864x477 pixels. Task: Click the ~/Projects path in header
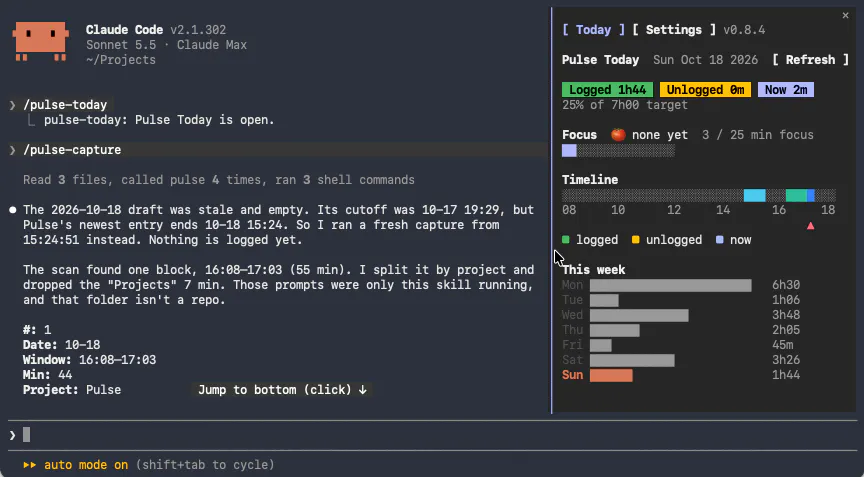(121, 59)
